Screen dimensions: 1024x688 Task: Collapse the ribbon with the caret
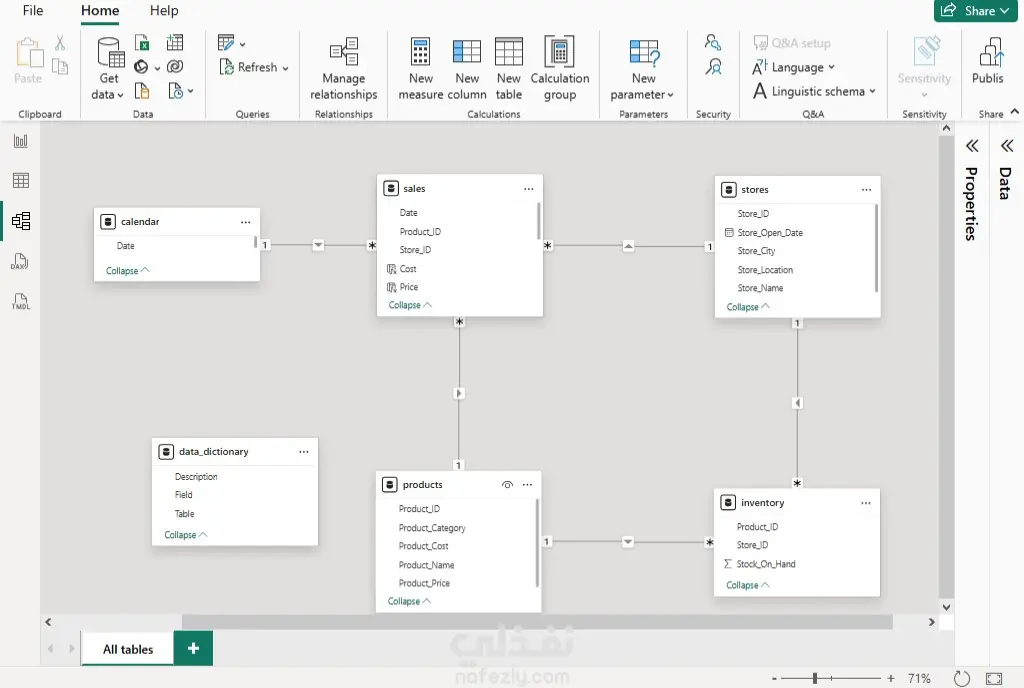(1014, 112)
